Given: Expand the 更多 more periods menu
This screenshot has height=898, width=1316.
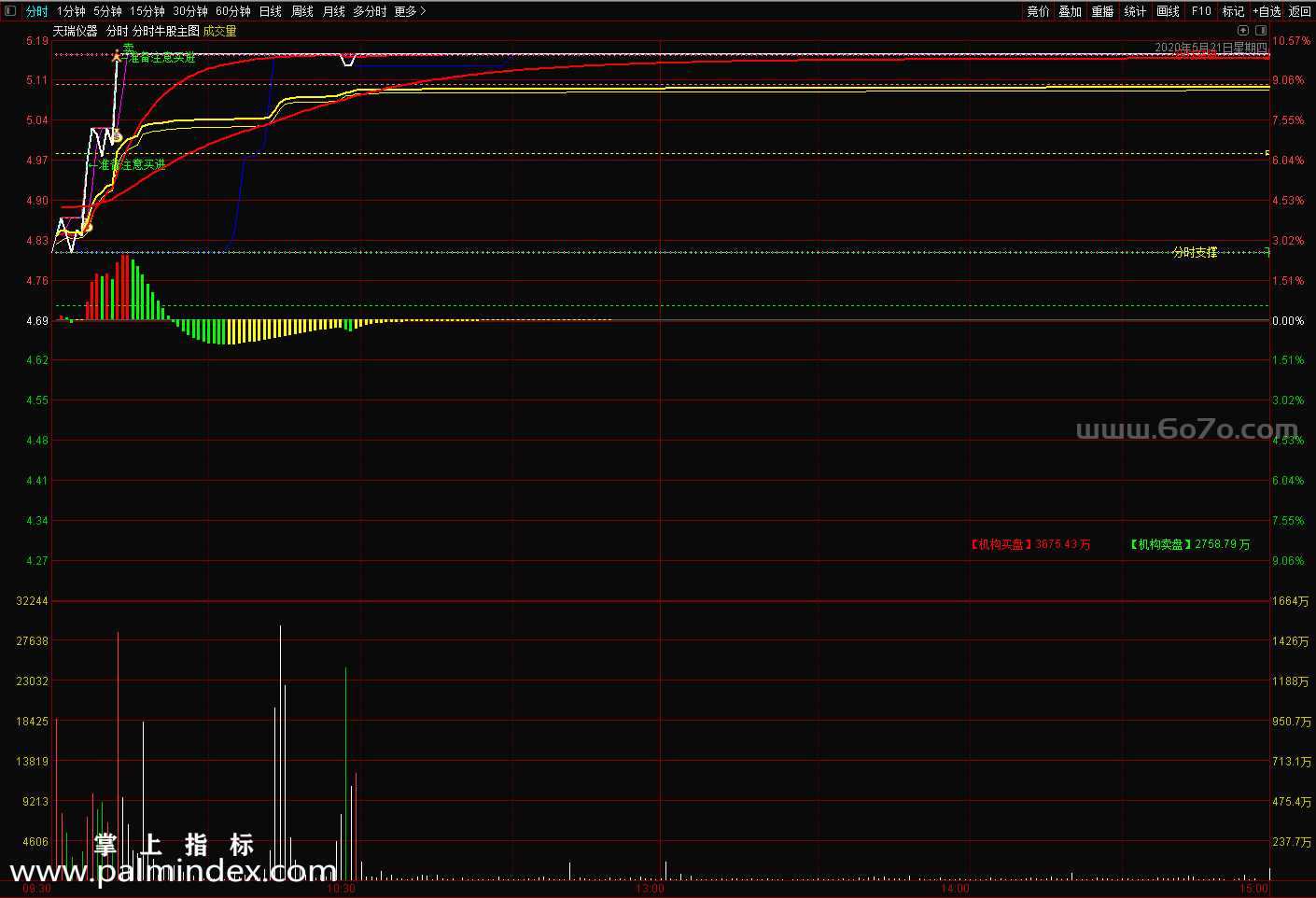Looking at the screenshot, I should pos(410,11).
